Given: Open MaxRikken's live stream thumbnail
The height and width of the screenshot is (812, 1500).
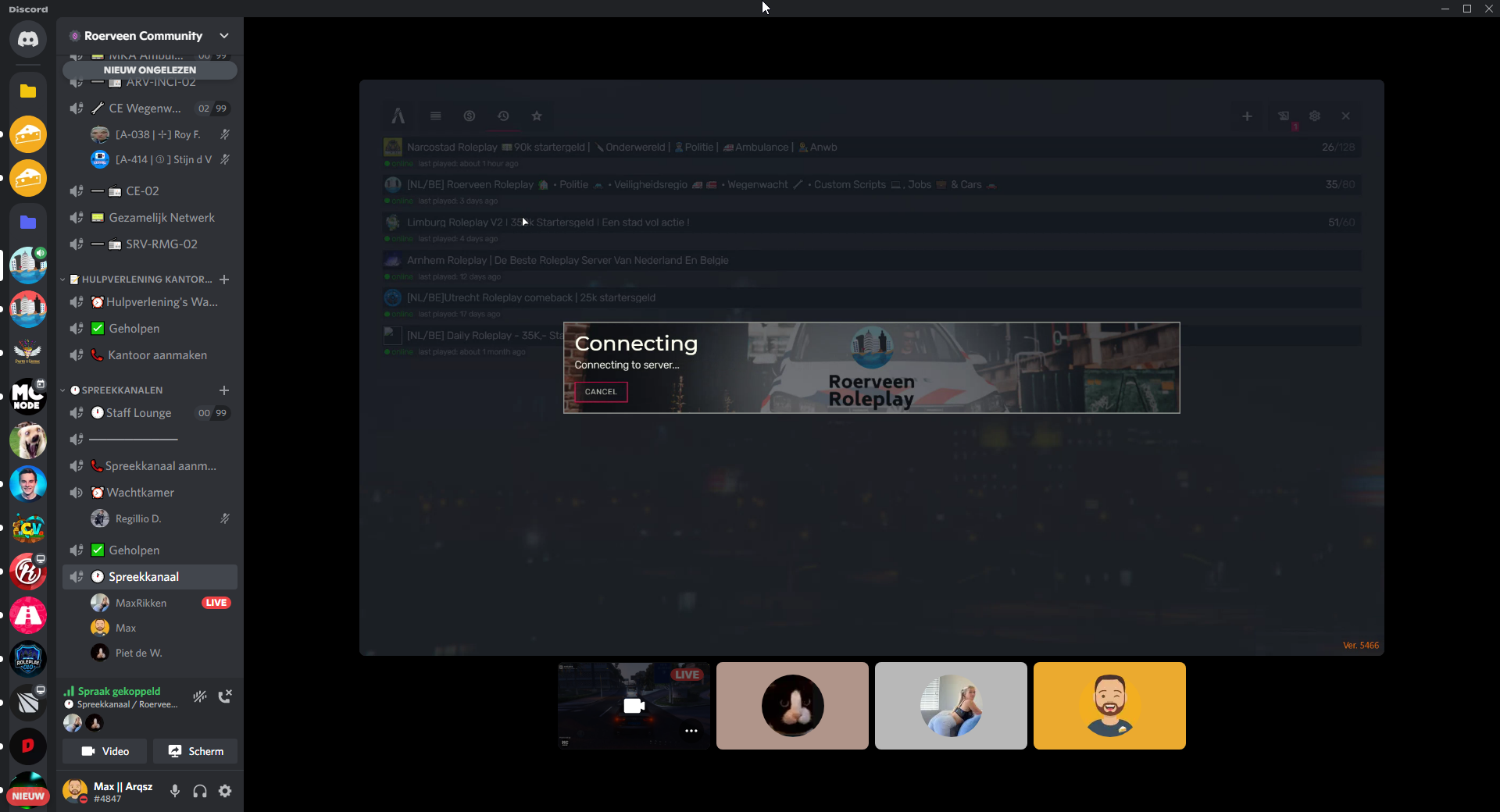Looking at the screenshot, I should click(x=634, y=706).
